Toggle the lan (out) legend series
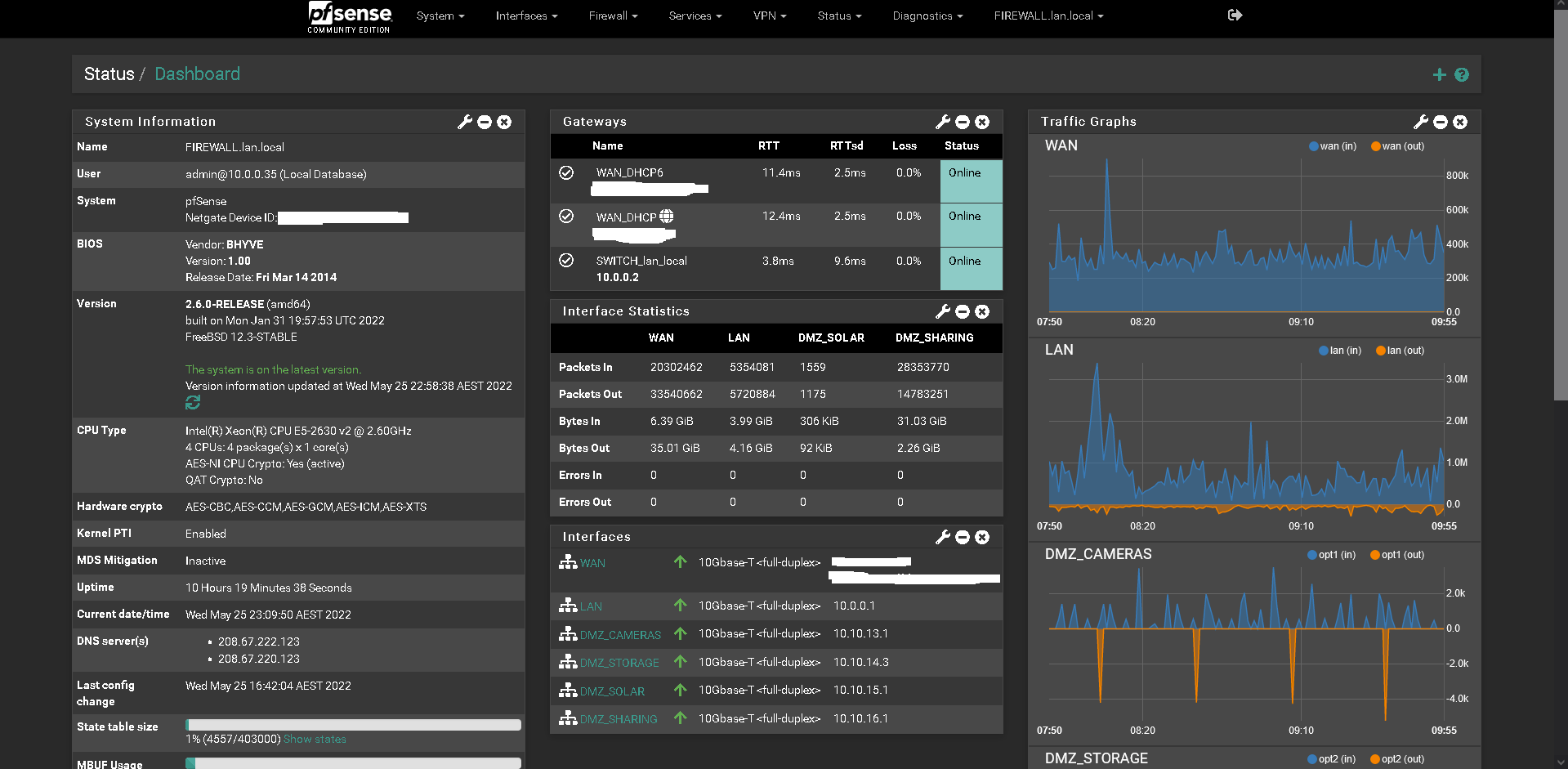 tap(1400, 351)
